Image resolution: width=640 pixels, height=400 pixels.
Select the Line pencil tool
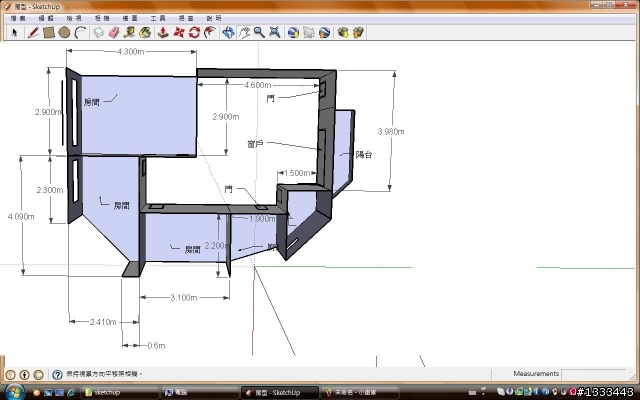(33, 32)
